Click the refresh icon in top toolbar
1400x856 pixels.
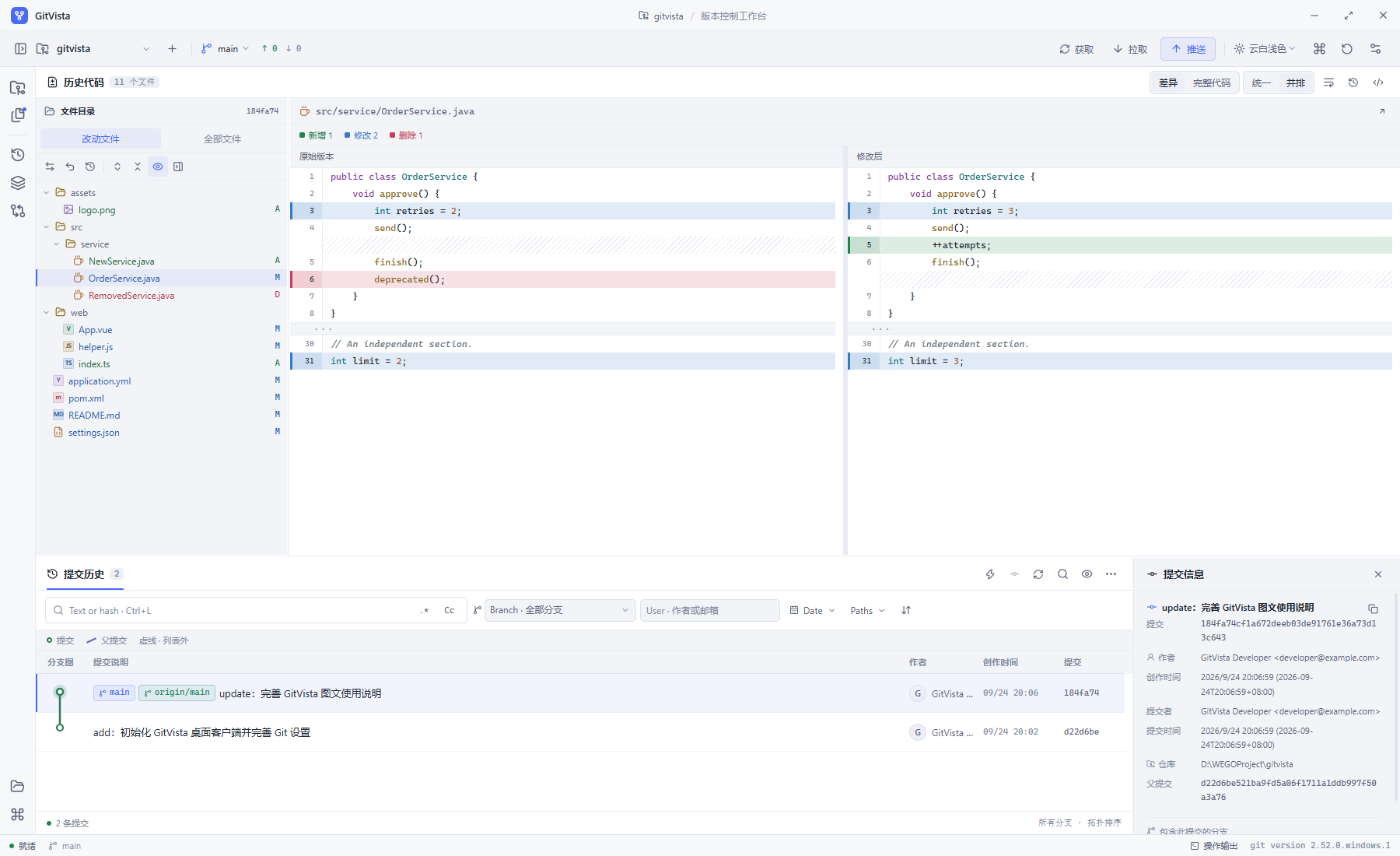(x=1347, y=48)
